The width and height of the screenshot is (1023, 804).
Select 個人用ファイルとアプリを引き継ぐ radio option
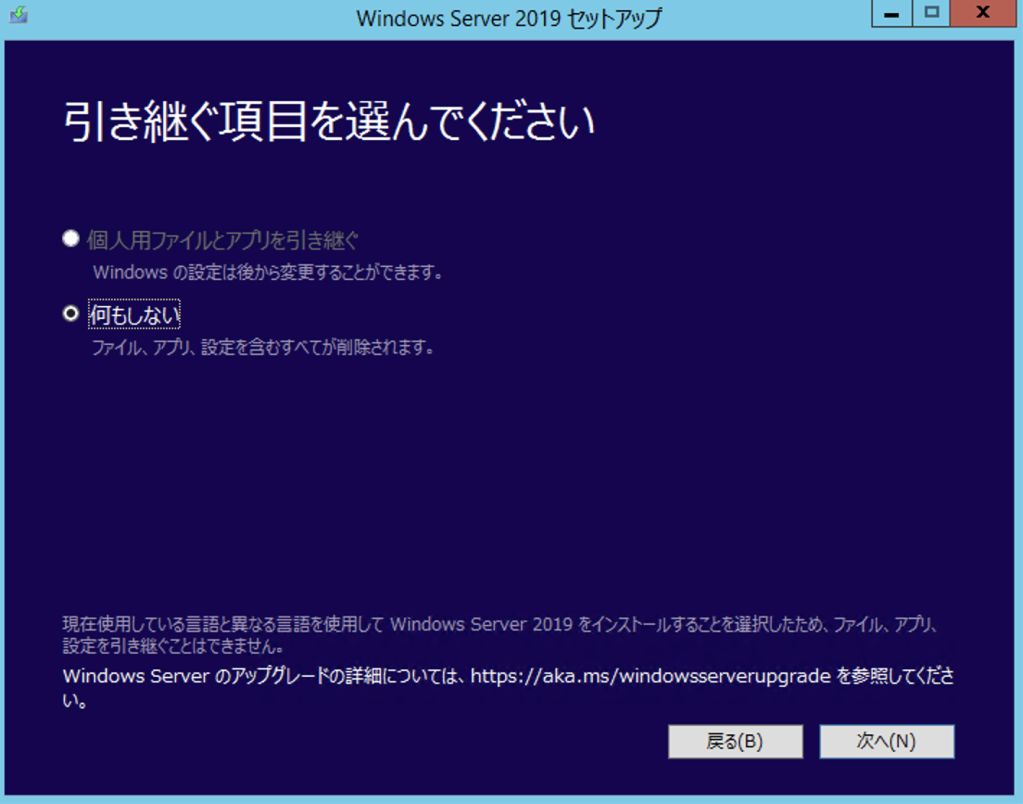(70, 238)
